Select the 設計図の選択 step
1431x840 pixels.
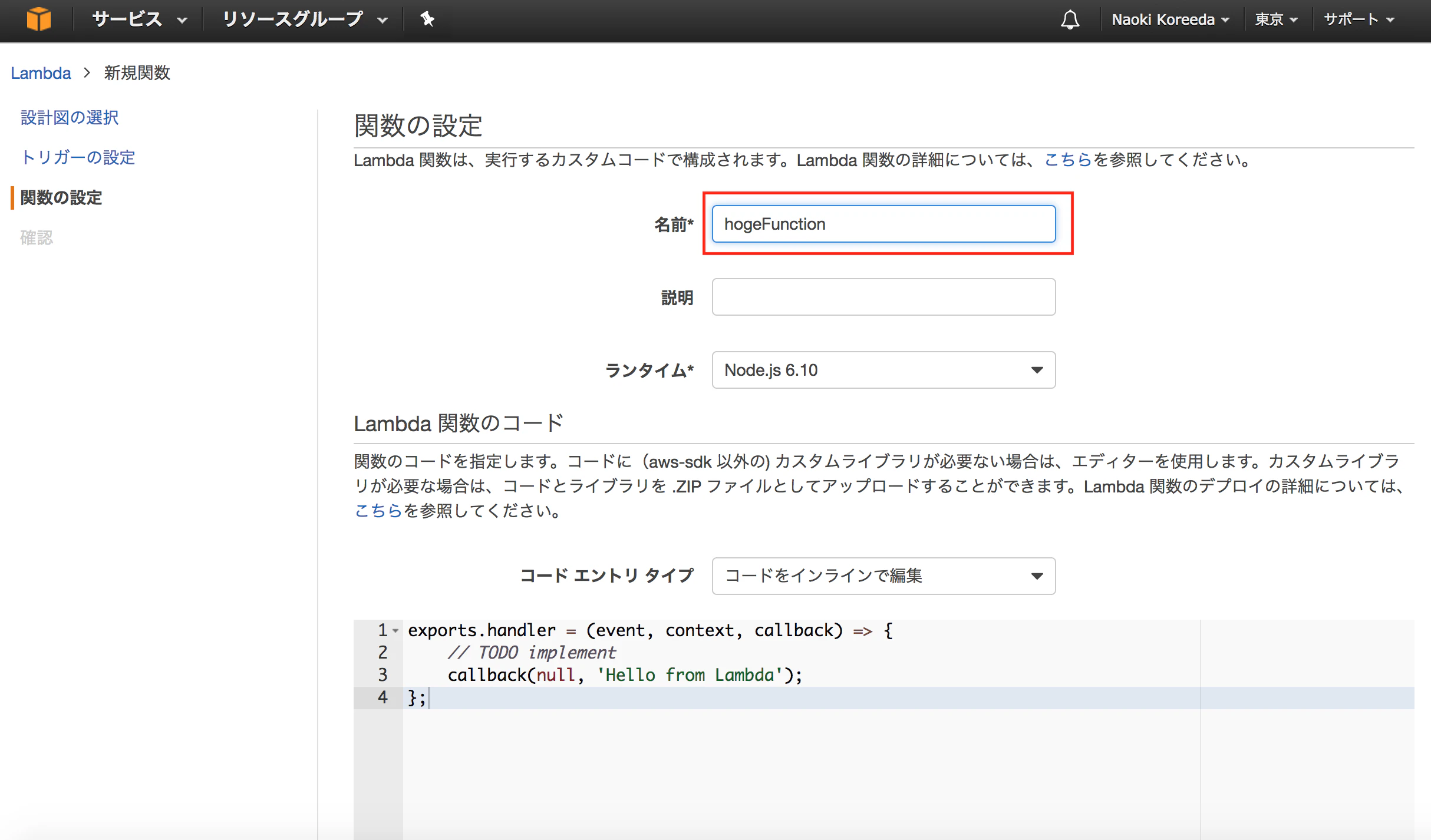pyautogui.click(x=70, y=117)
